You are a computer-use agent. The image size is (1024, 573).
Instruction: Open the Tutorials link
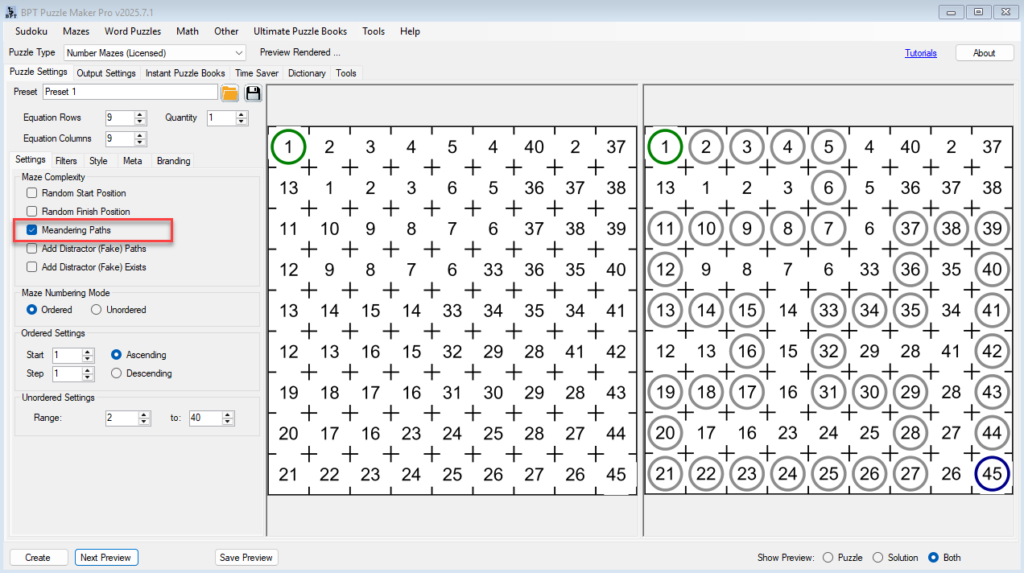[920, 53]
